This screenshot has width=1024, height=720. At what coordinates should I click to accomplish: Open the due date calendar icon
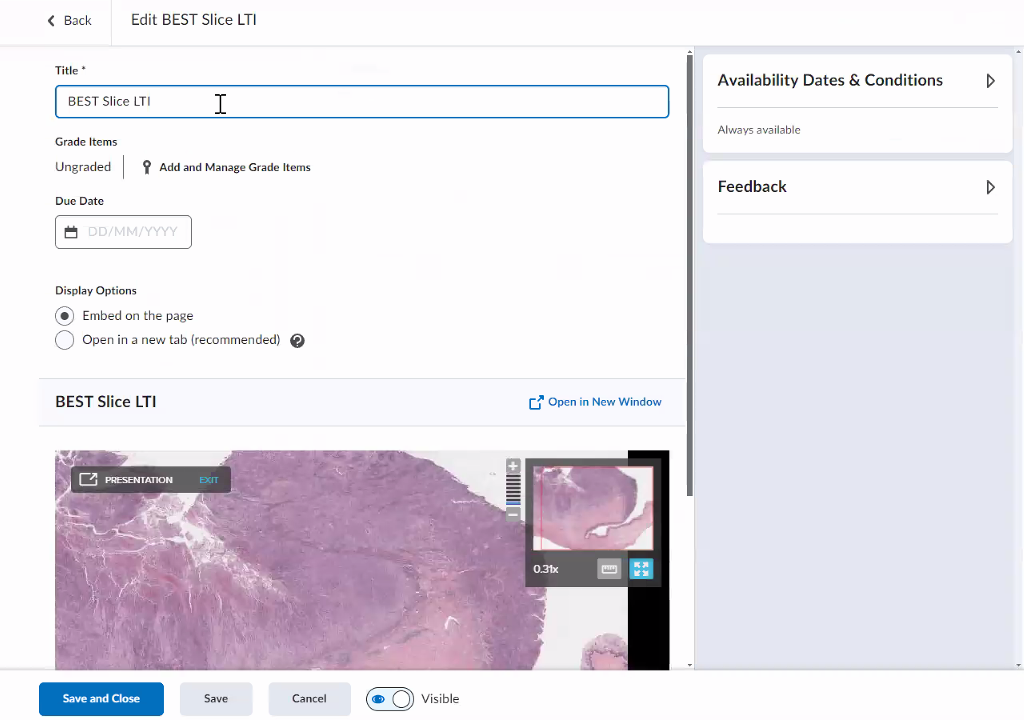pyautogui.click(x=71, y=232)
